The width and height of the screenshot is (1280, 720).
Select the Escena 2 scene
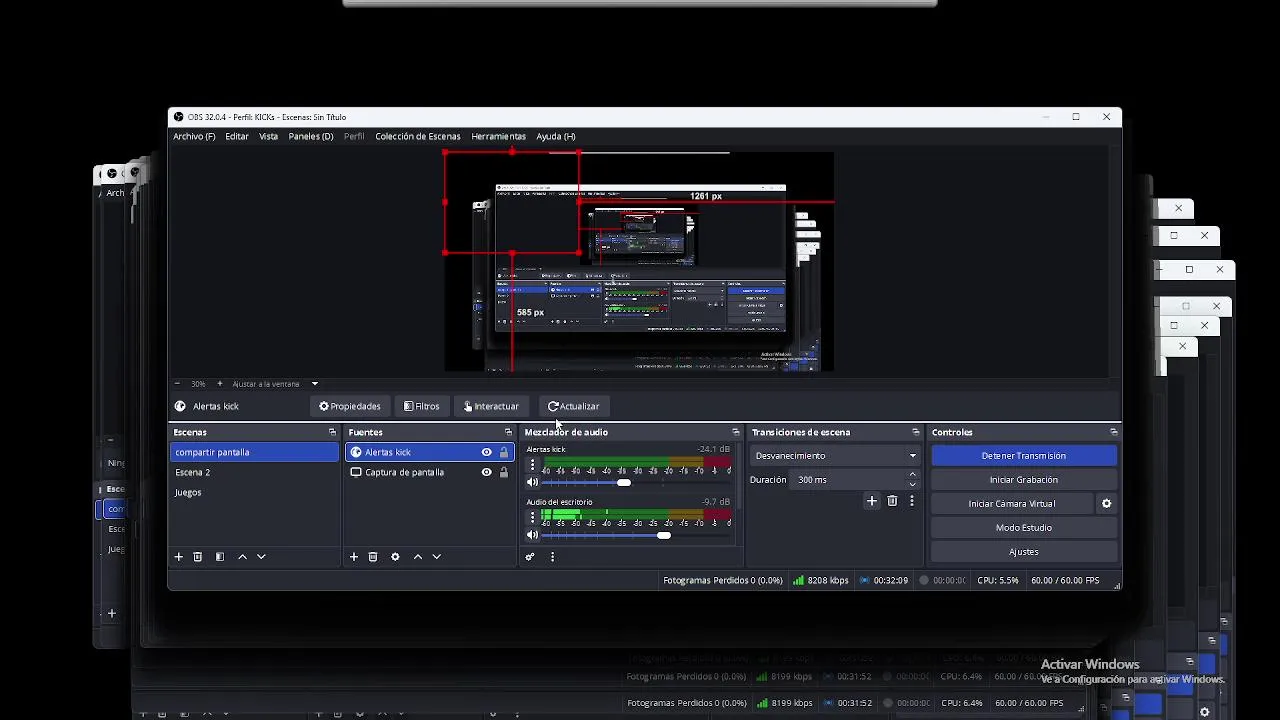point(255,472)
